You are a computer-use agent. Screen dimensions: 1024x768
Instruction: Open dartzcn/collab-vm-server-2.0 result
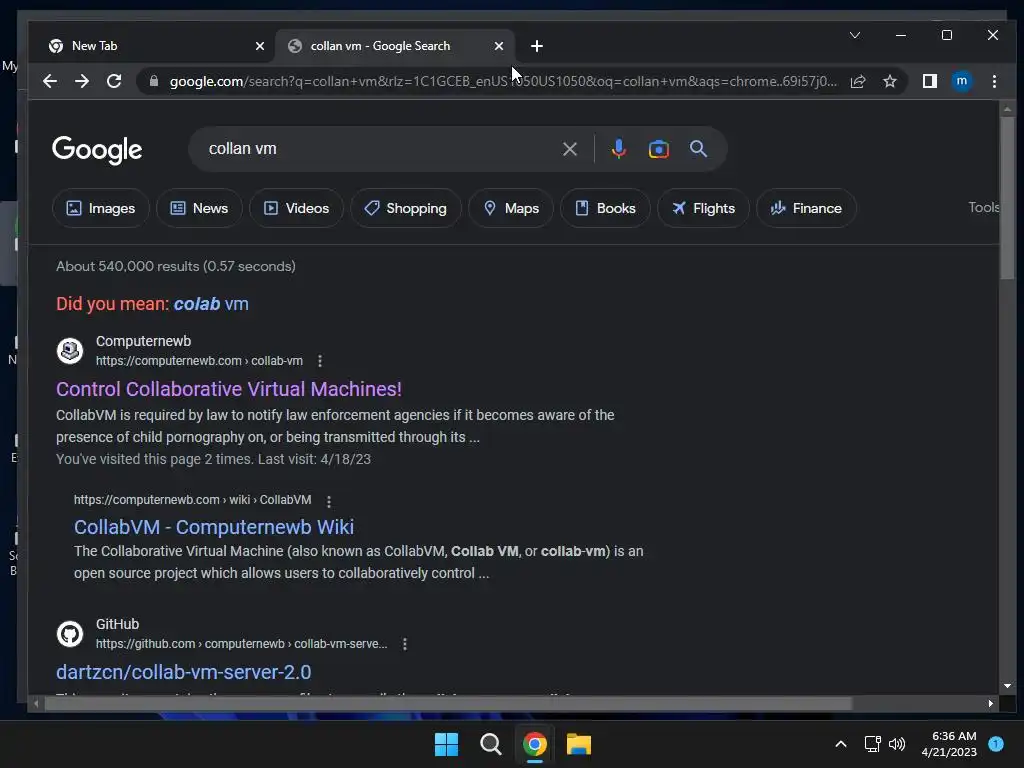click(184, 672)
